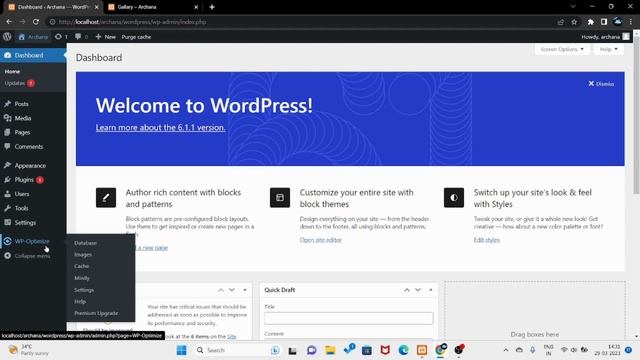Click the Styles half-circle icon
The width and height of the screenshot is (640, 360).
click(453, 198)
